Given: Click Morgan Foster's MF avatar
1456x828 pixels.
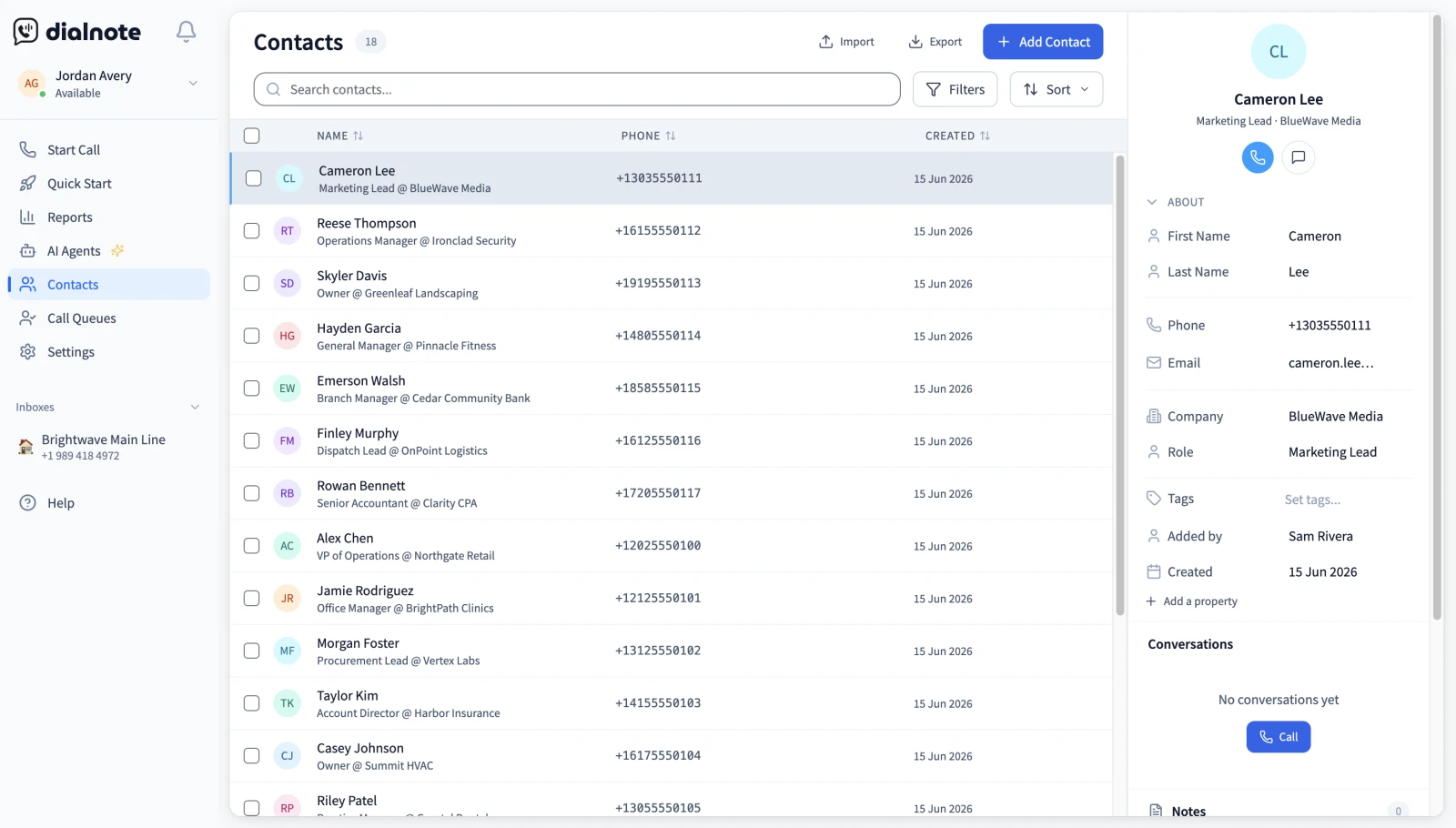Looking at the screenshot, I should tap(288, 651).
